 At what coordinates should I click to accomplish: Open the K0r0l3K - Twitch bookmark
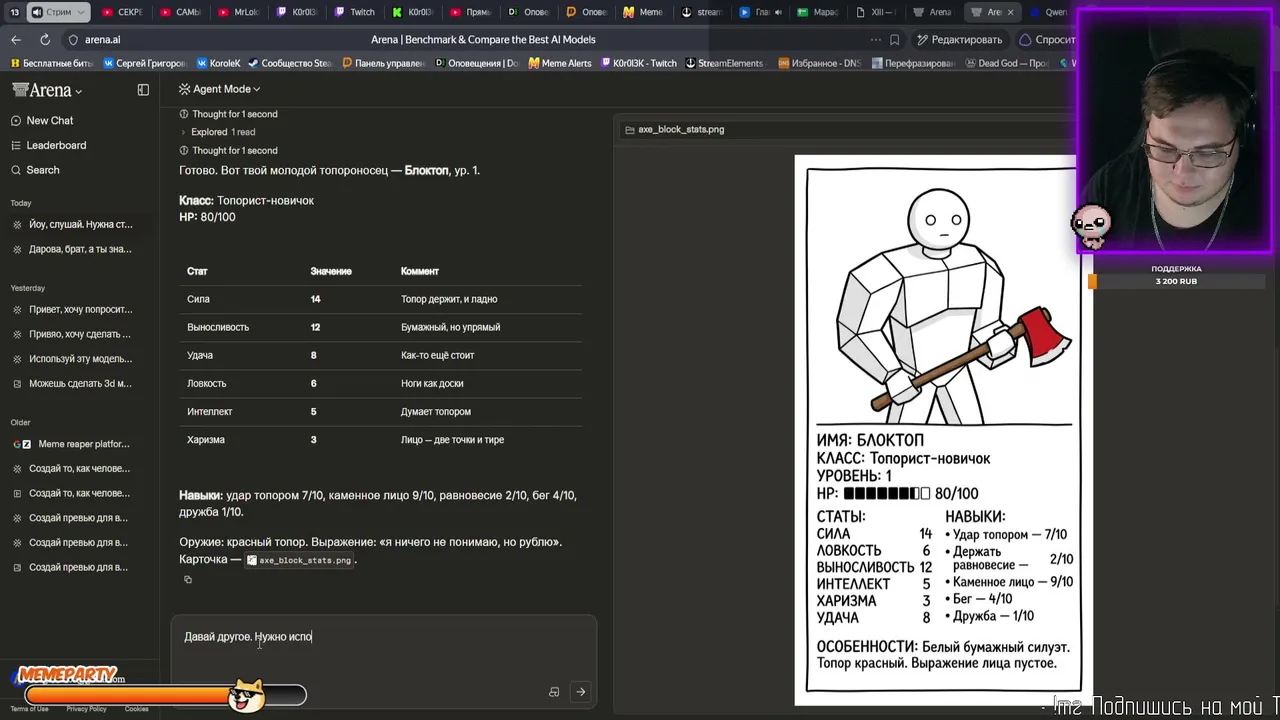(638, 63)
